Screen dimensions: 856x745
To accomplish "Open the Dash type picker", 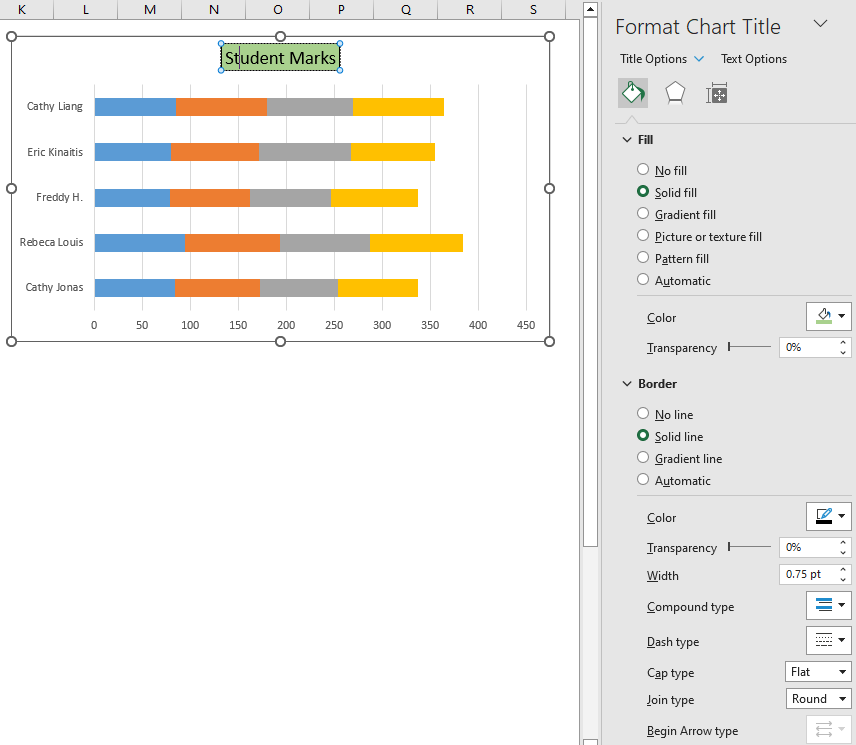I will (x=829, y=640).
